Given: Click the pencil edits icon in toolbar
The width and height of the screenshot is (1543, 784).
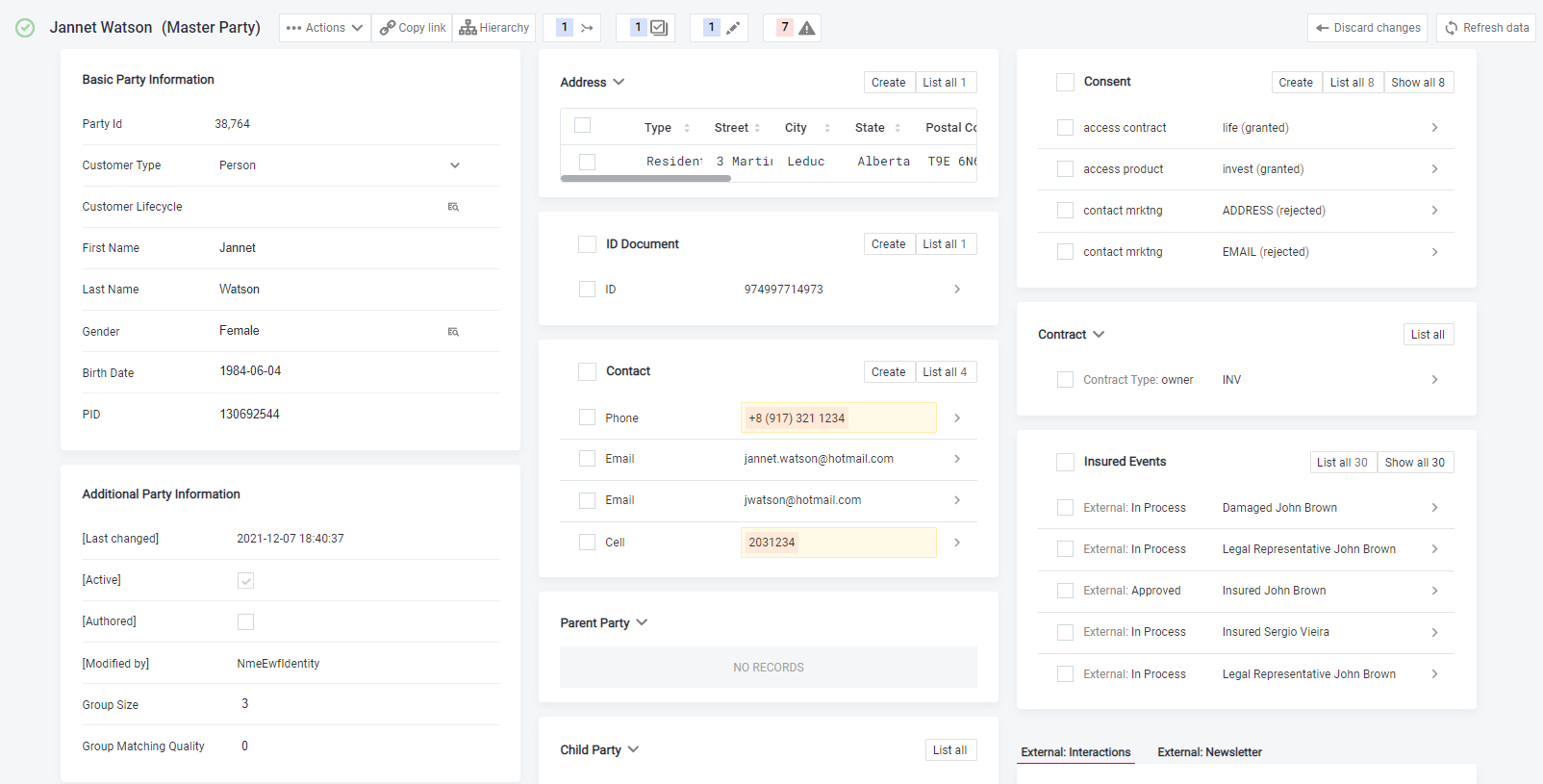Looking at the screenshot, I should click(x=732, y=28).
